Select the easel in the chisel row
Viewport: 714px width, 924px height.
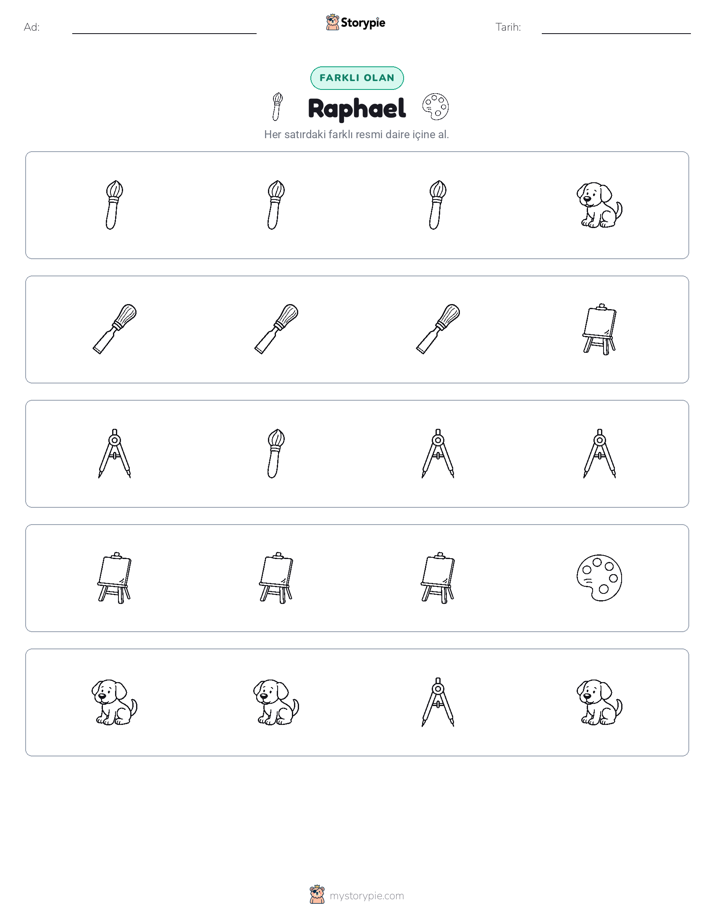599,329
